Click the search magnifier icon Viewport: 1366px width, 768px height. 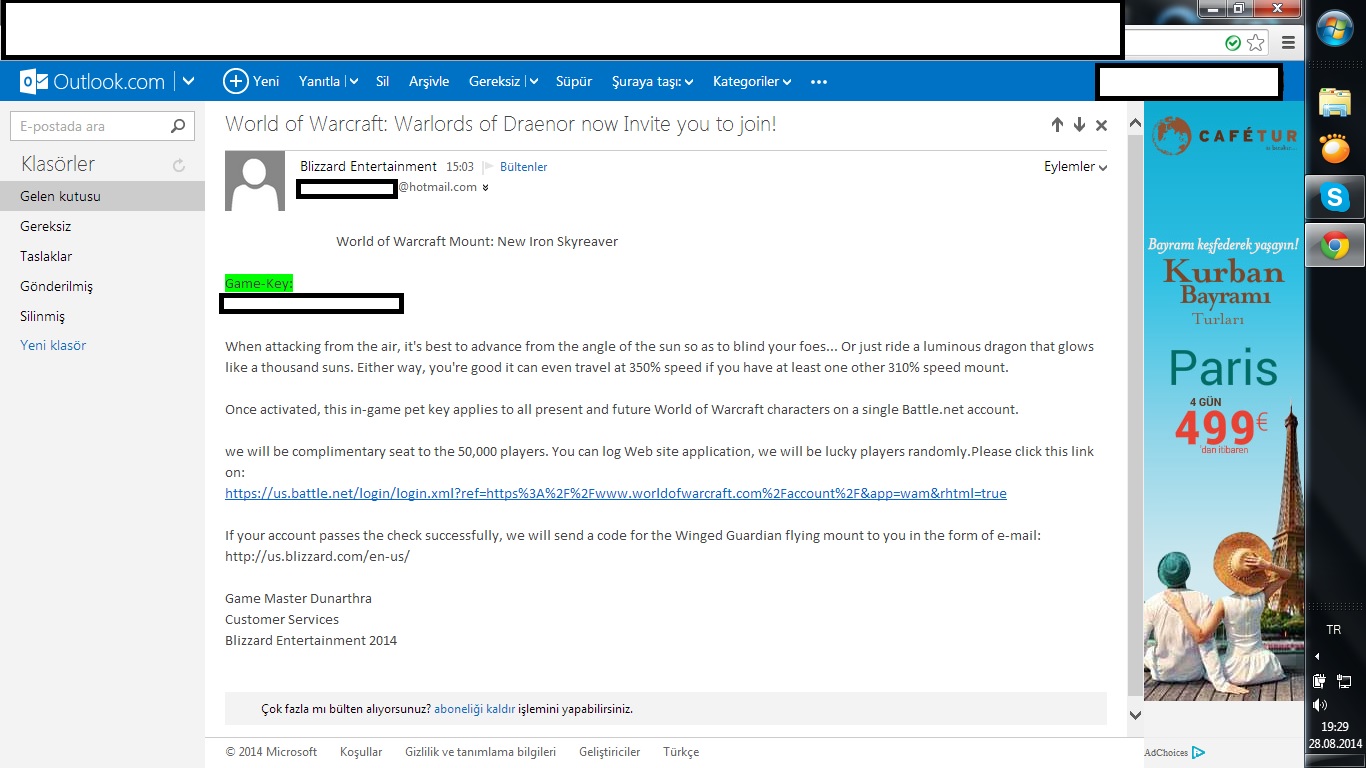pyautogui.click(x=178, y=126)
